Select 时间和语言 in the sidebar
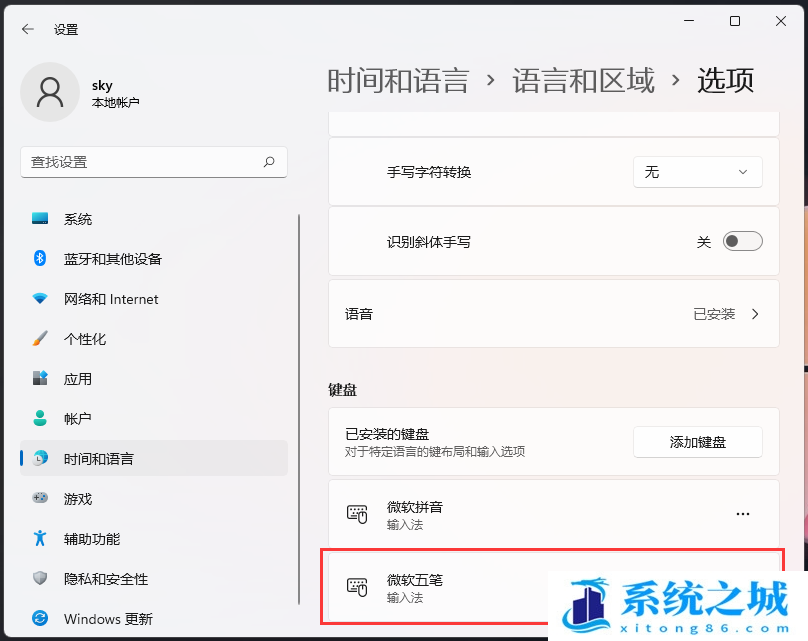The image size is (808, 641). [x=154, y=458]
